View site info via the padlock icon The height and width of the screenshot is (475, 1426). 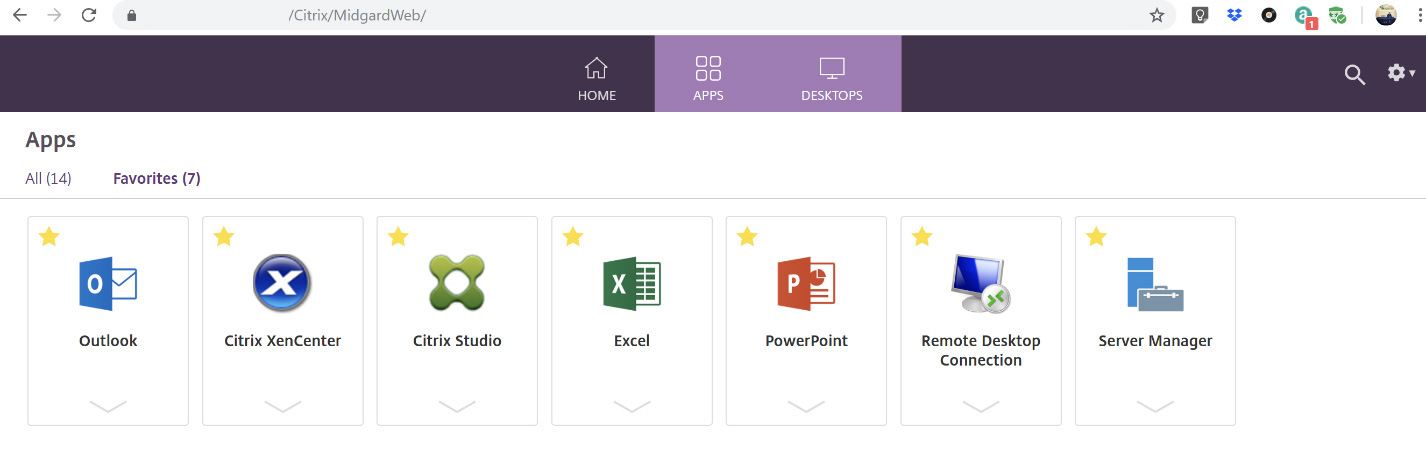[132, 16]
